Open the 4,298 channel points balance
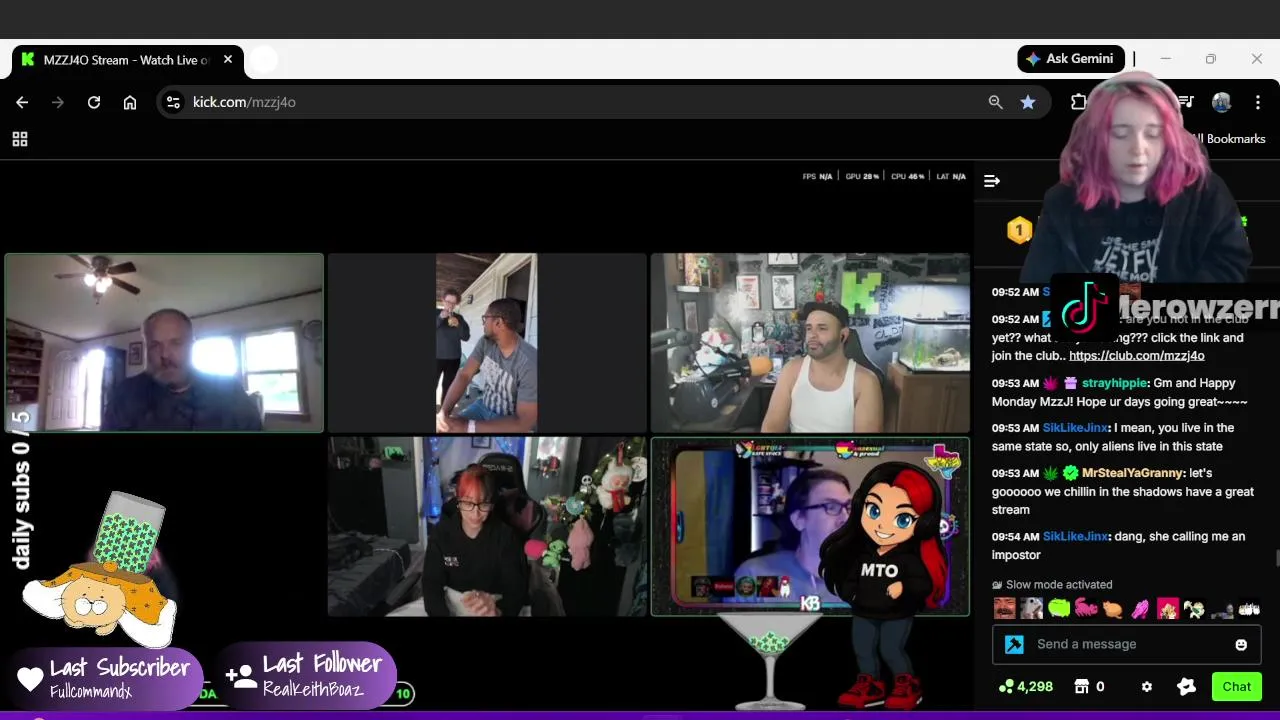 (1026, 687)
